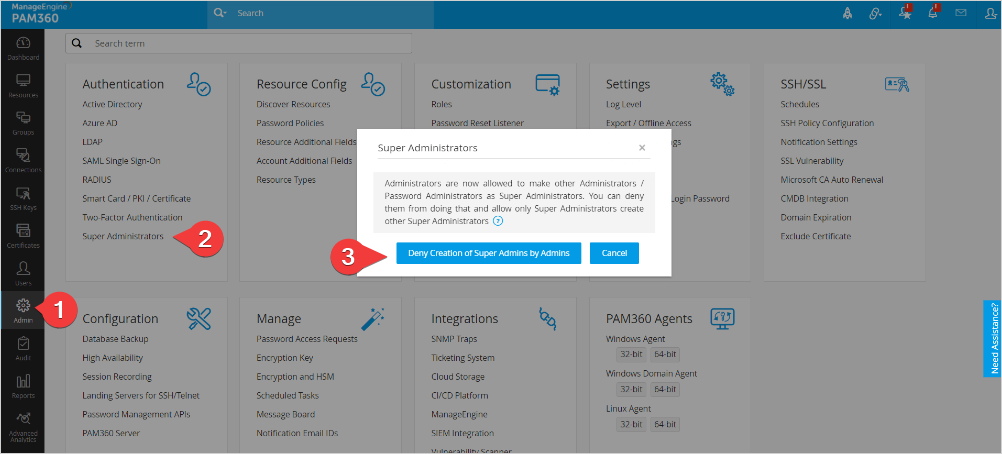Expand the quick links chain dropdown
Viewport: 1002px width, 454px height.
point(877,13)
